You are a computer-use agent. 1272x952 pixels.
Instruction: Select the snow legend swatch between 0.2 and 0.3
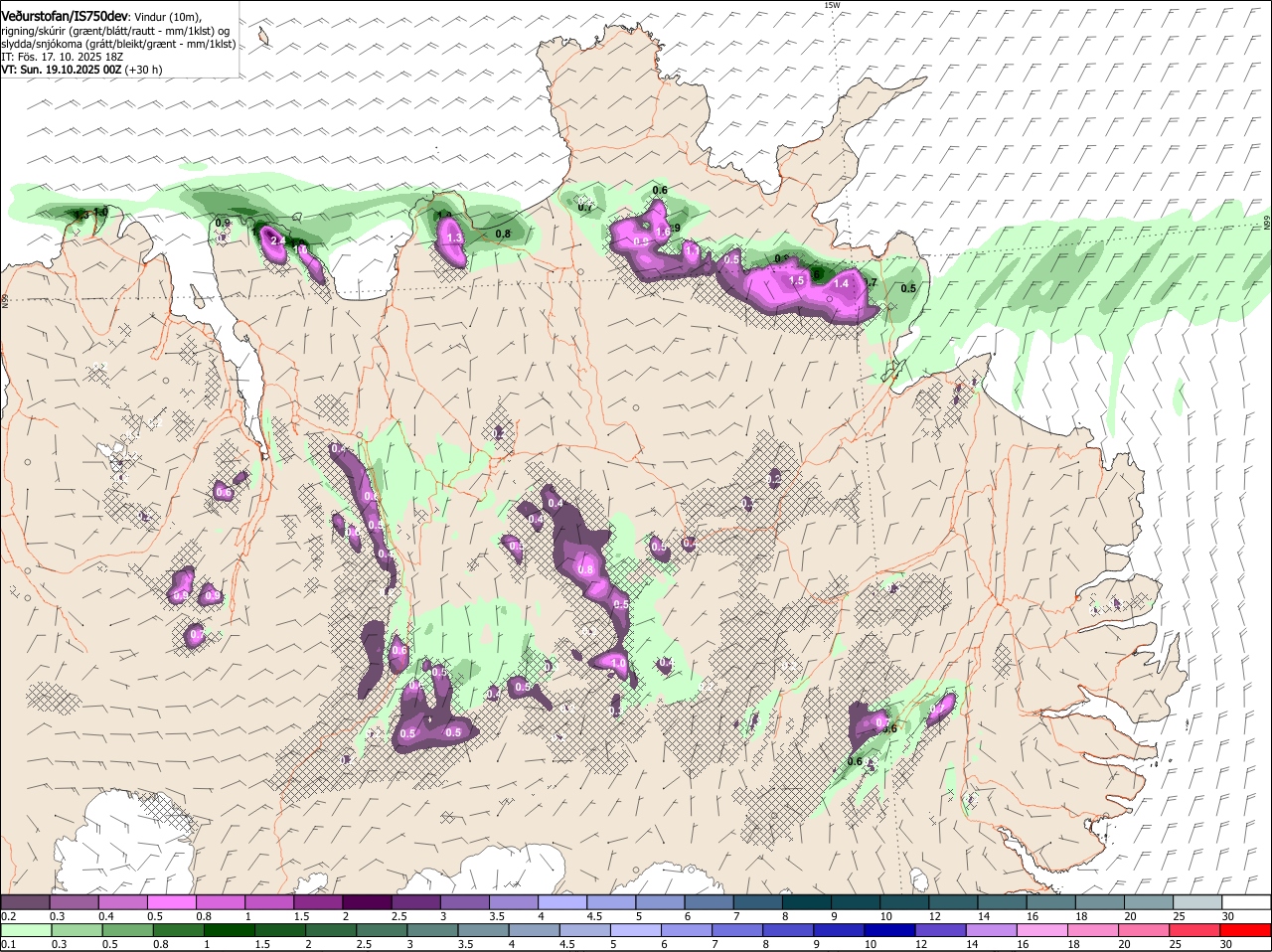[25, 901]
